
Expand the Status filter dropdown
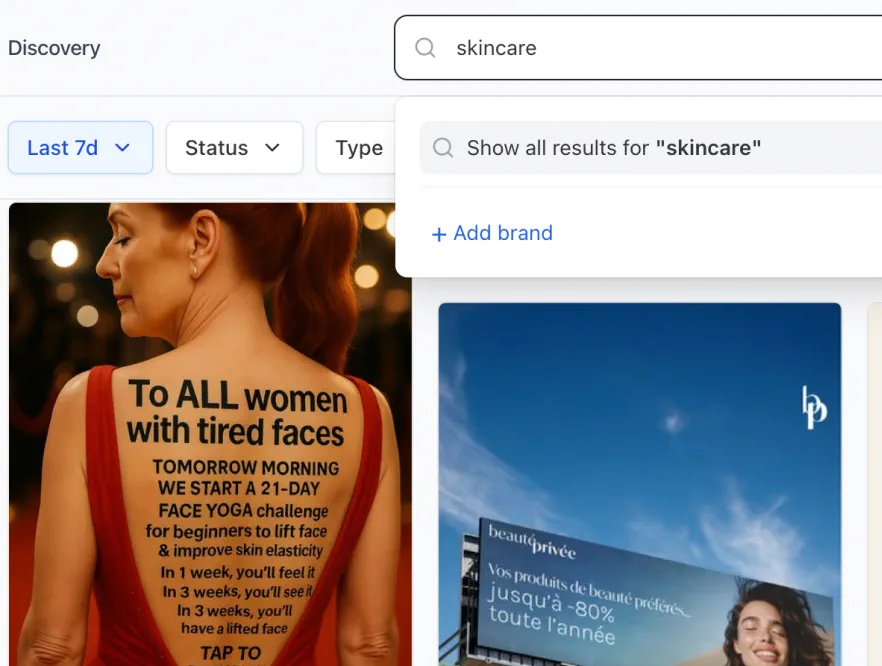[235, 148]
